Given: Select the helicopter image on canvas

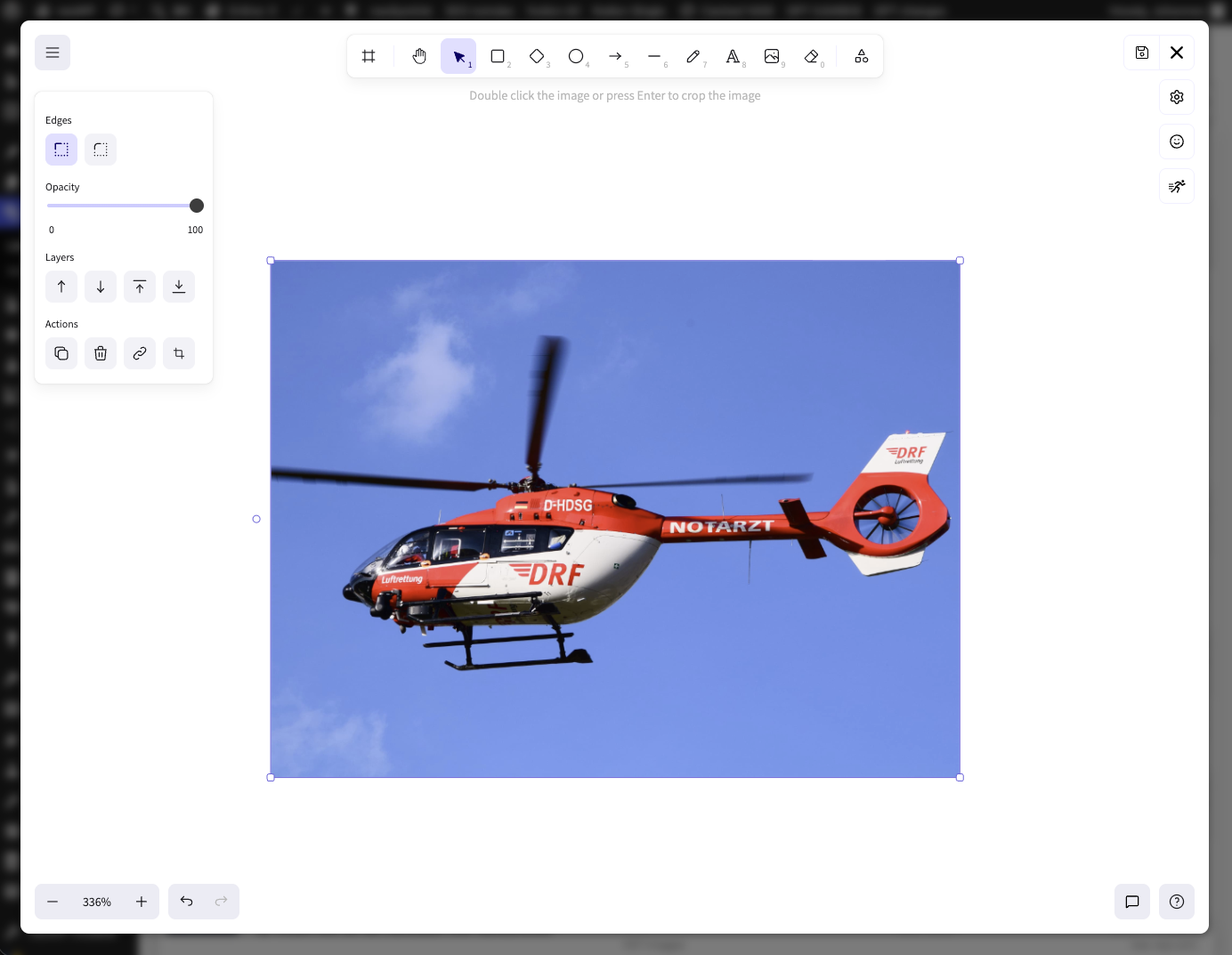Looking at the screenshot, I should pyautogui.click(x=615, y=519).
